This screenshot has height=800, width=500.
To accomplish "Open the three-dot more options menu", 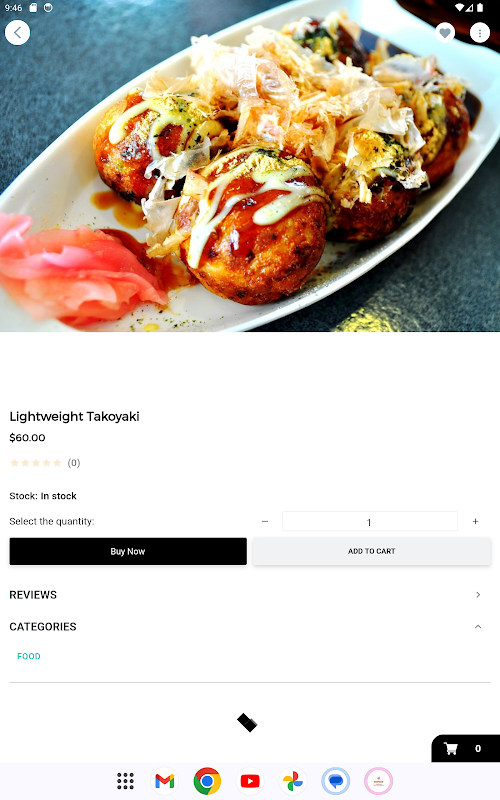I will (480, 33).
